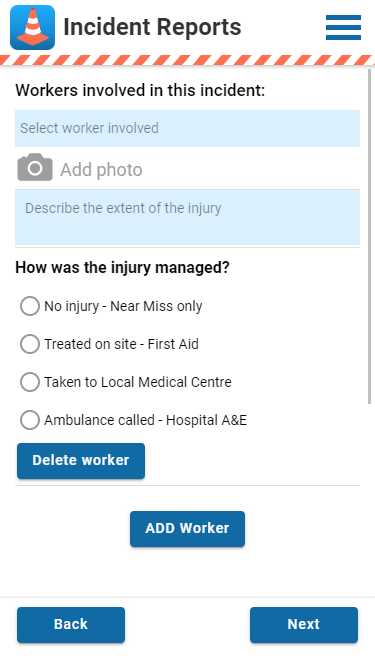Click the ADD Worker button
This screenshot has width=375, height=667.
pos(188,529)
